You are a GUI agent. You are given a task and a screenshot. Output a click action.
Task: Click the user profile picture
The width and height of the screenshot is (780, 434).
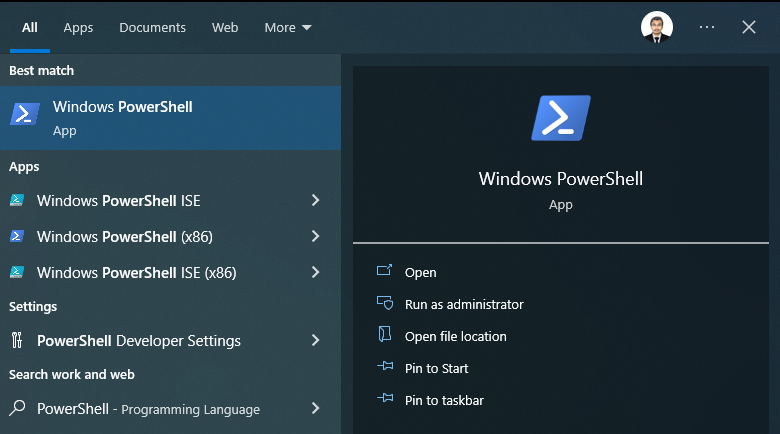point(657,27)
